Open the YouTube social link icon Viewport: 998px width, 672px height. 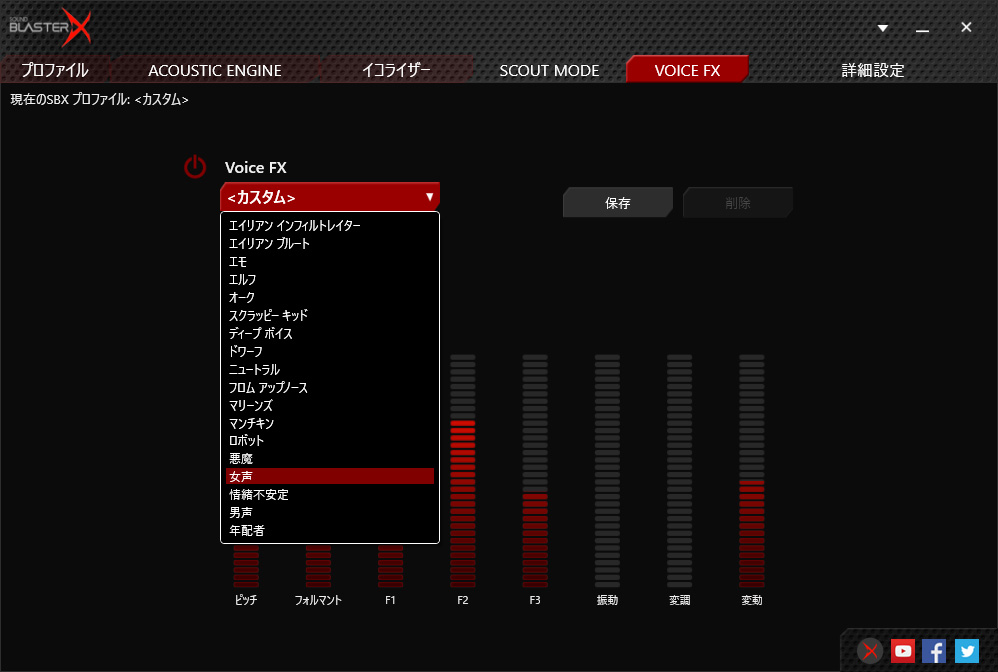[x=903, y=651]
